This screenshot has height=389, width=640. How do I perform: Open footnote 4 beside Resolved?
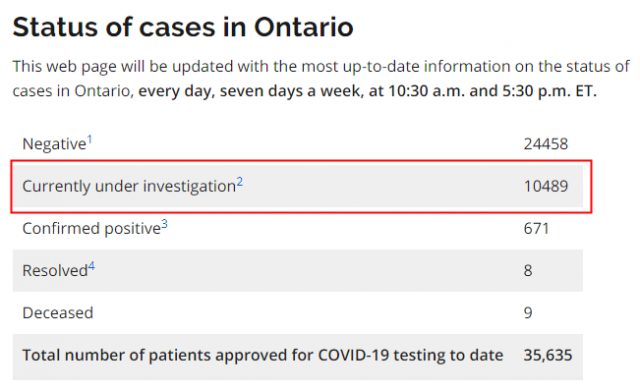[x=91, y=267]
